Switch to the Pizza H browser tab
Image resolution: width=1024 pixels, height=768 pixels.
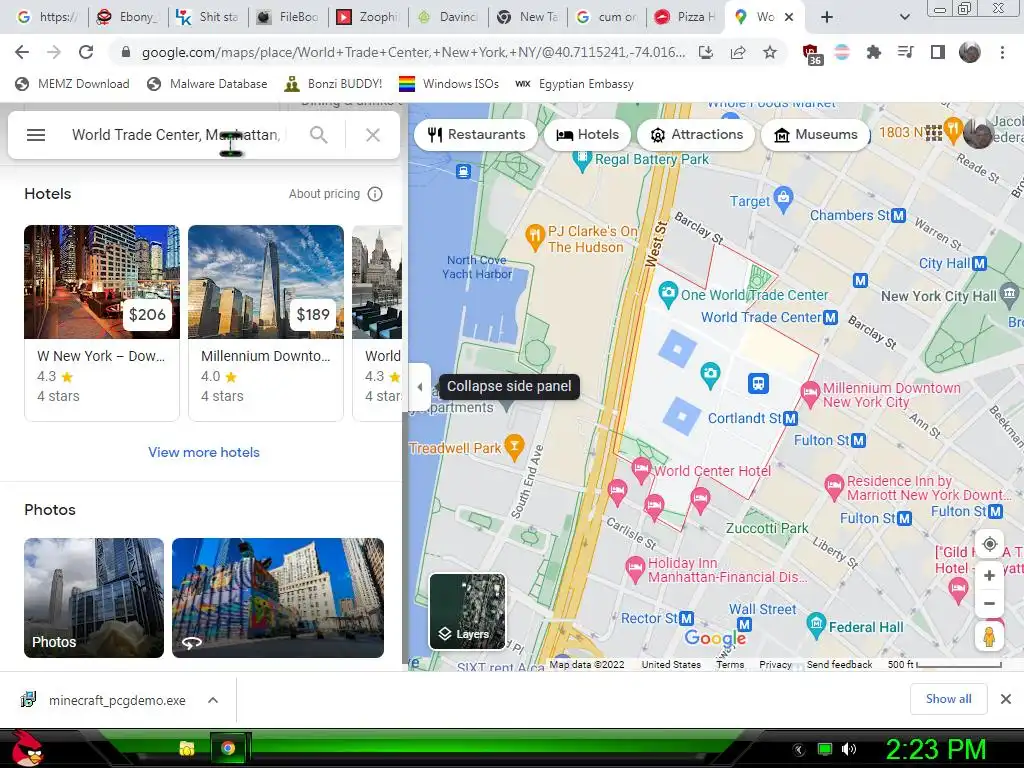(684, 17)
